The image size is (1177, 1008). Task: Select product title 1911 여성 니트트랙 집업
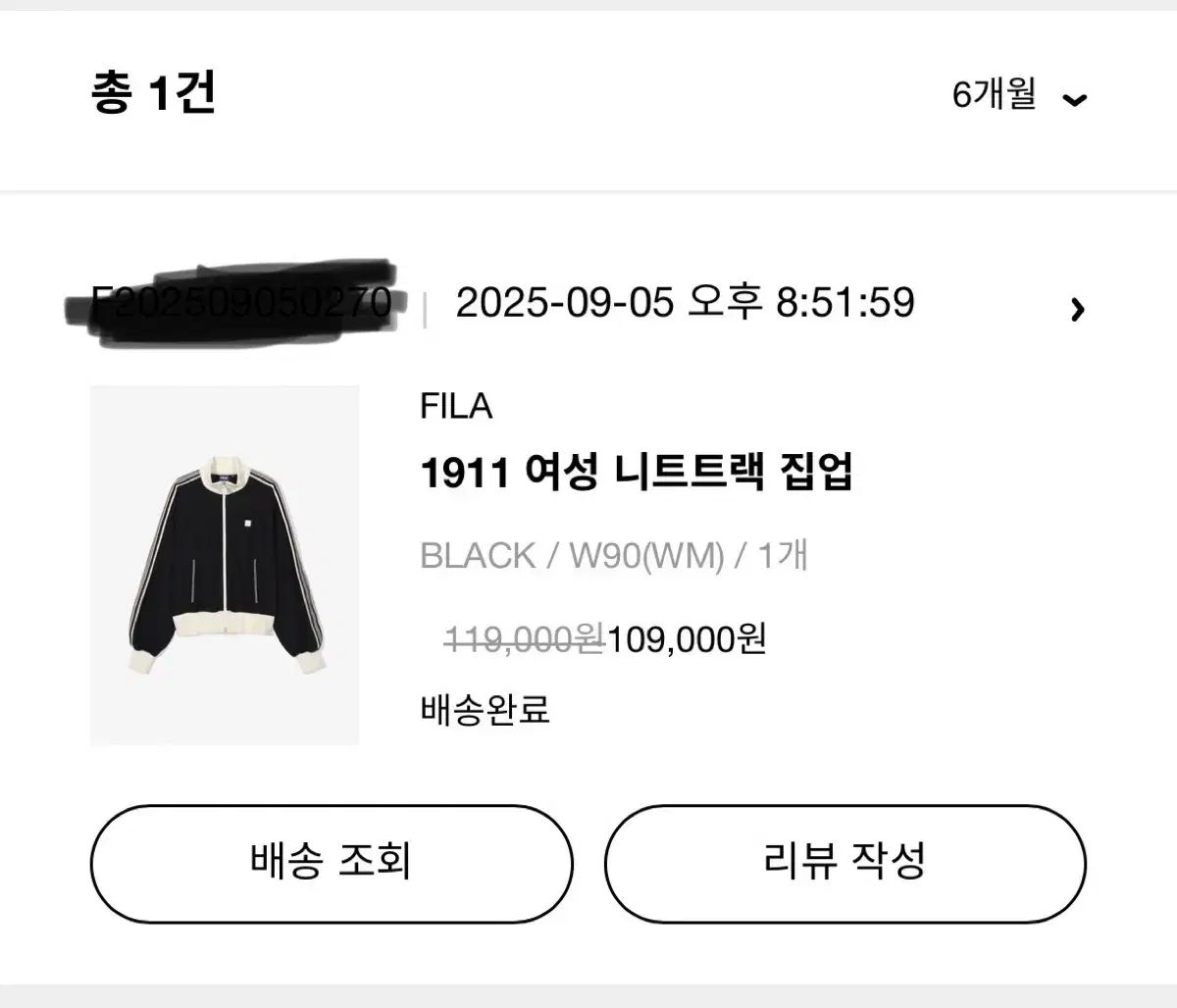coord(640,472)
